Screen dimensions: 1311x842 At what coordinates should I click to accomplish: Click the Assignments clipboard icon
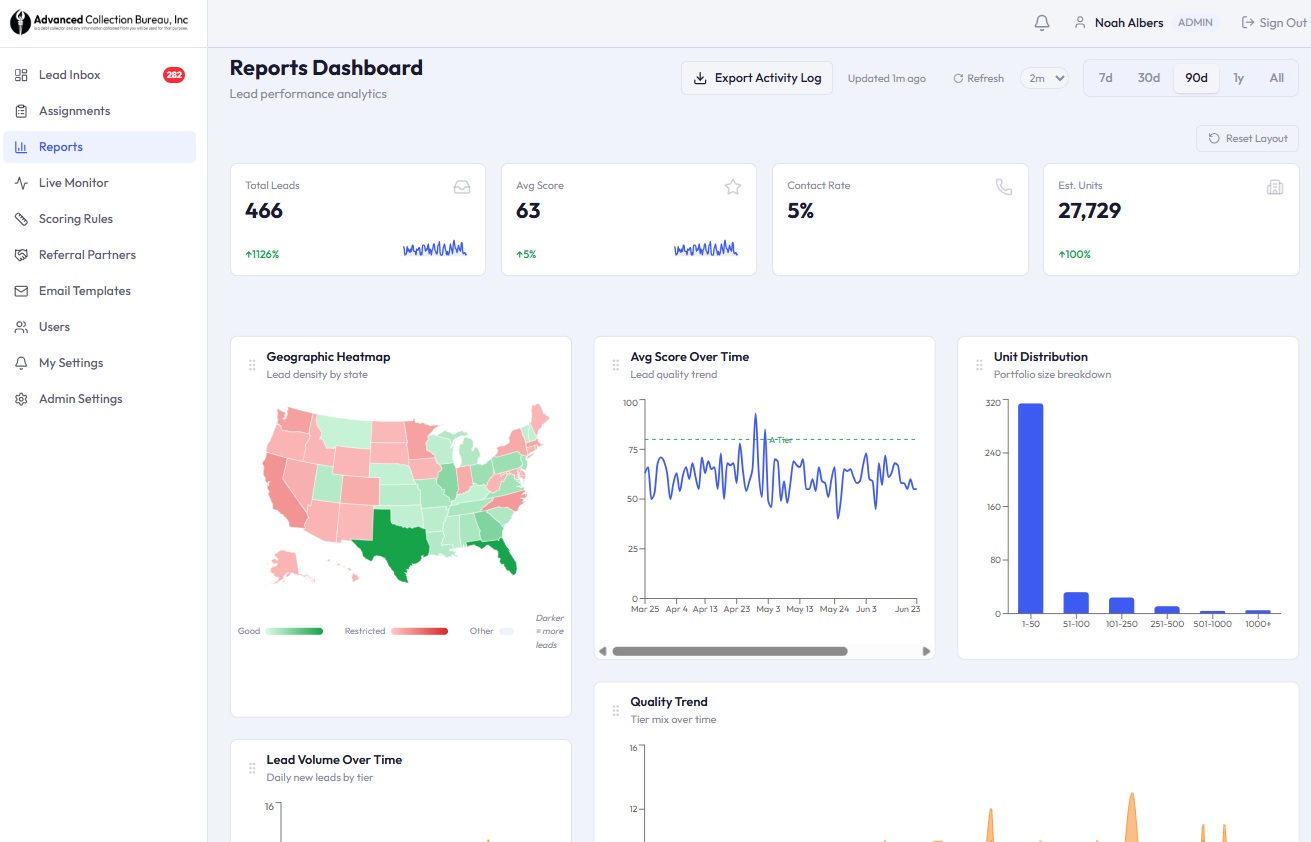tap(21, 111)
